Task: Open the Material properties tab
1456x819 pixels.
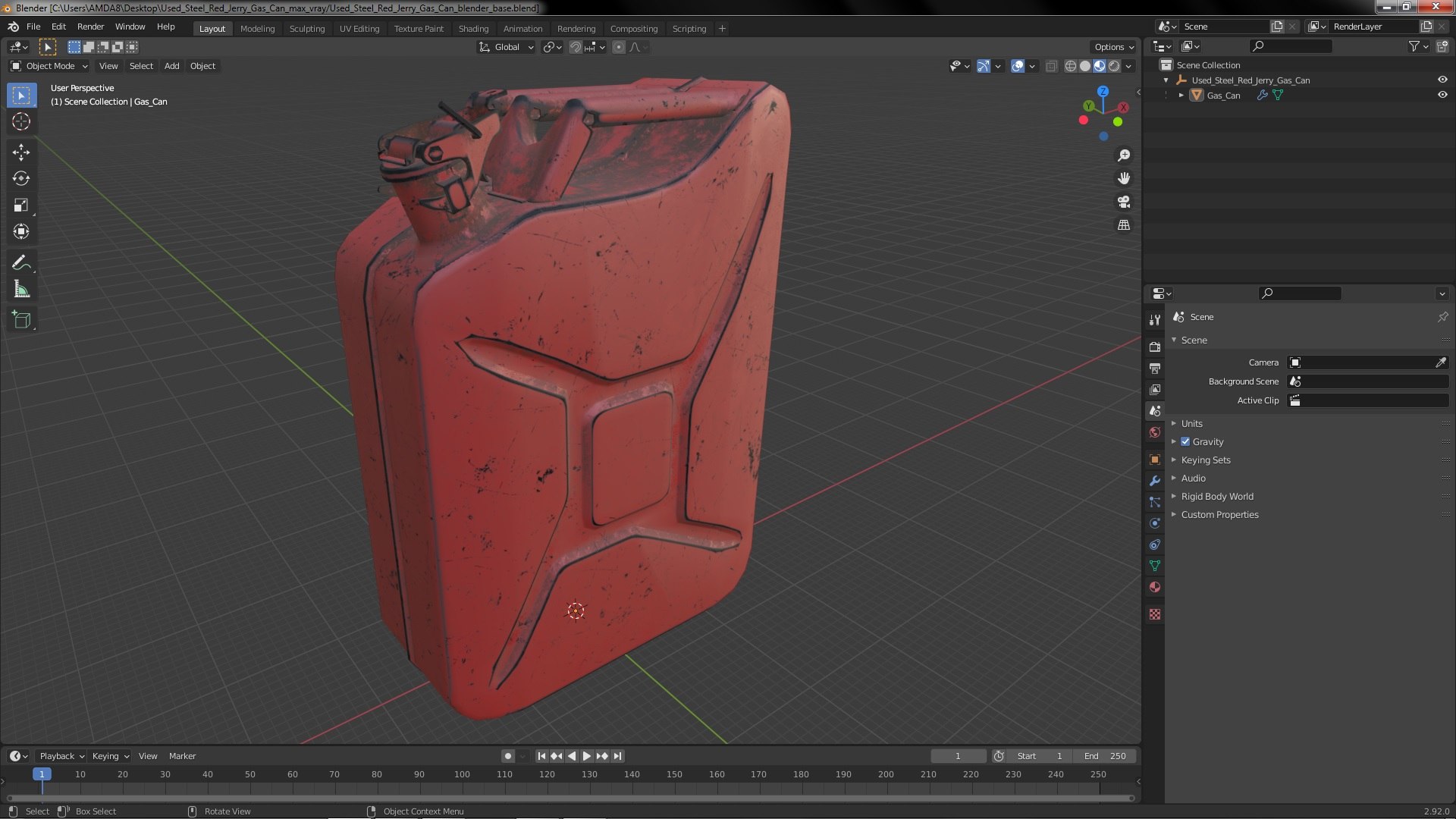Action: [x=1155, y=587]
